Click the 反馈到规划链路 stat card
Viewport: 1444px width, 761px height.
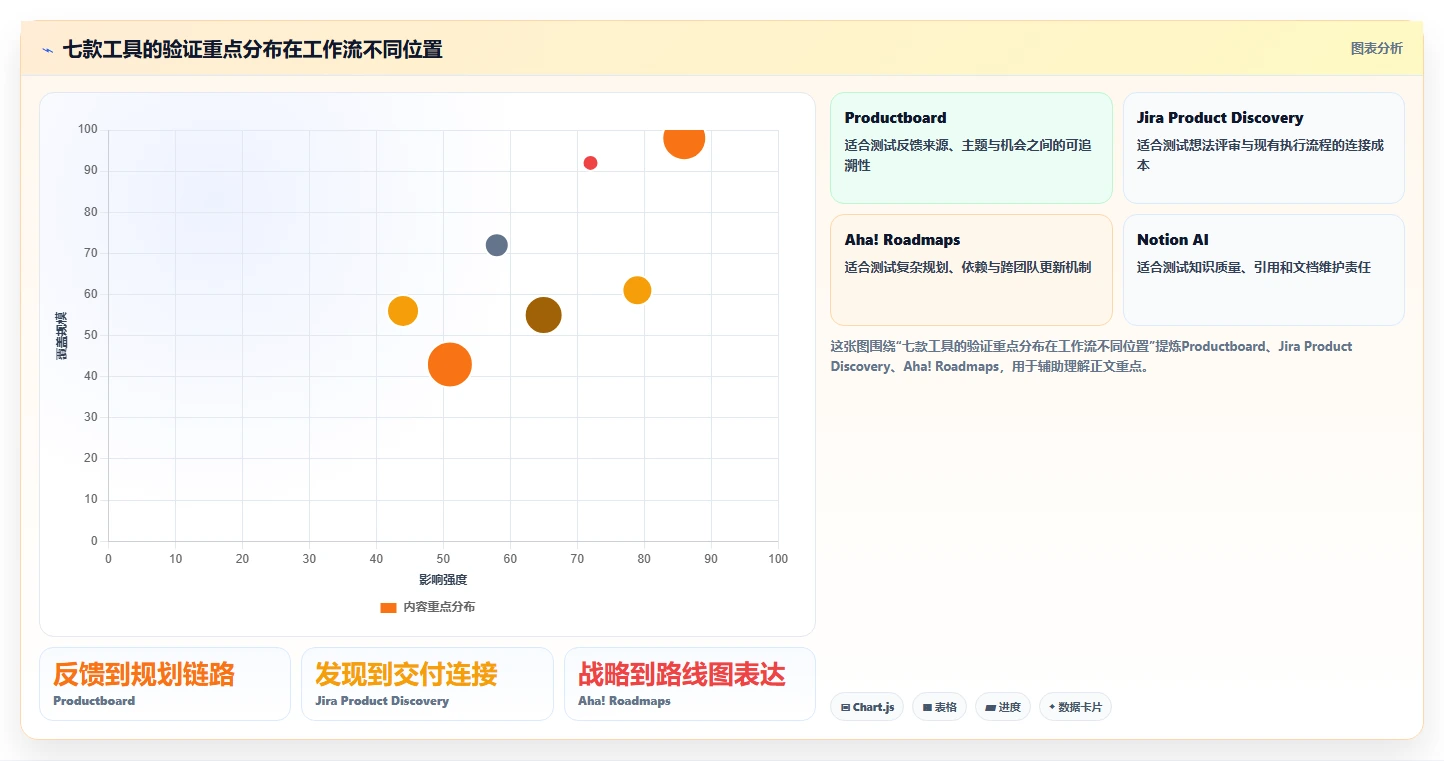[x=165, y=684]
